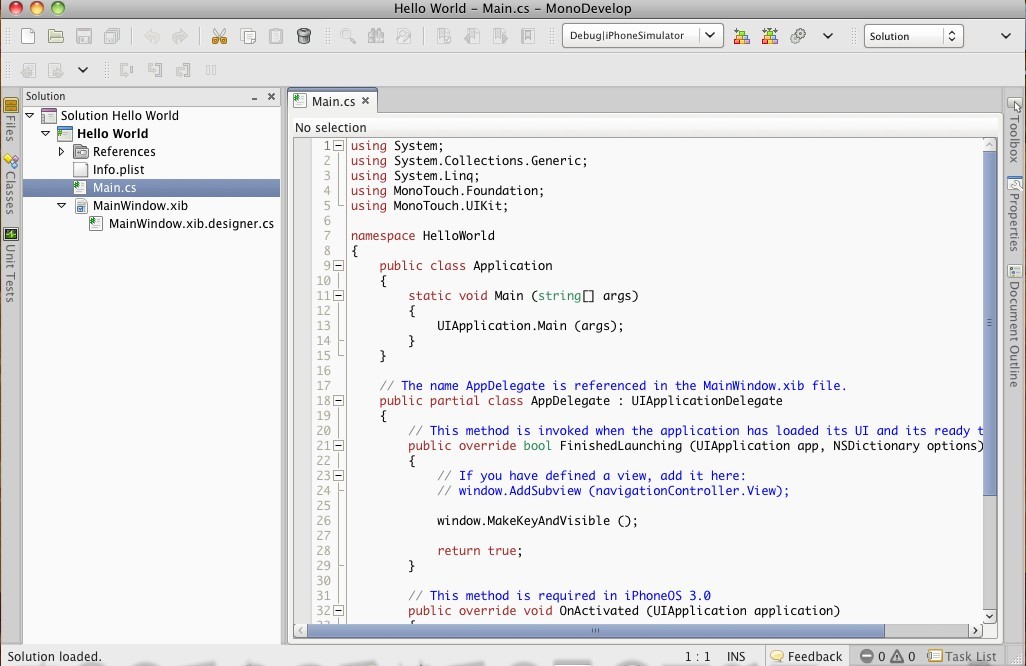Open the Files side pad tab
The width and height of the screenshot is (1026, 666).
(x=10, y=119)
